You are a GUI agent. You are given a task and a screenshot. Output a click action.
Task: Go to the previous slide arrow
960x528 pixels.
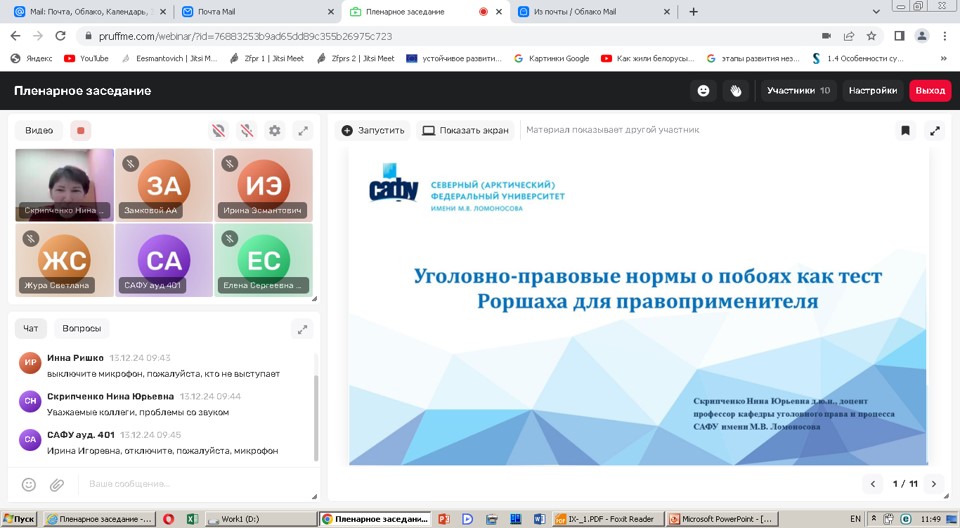tap(873, 484)
